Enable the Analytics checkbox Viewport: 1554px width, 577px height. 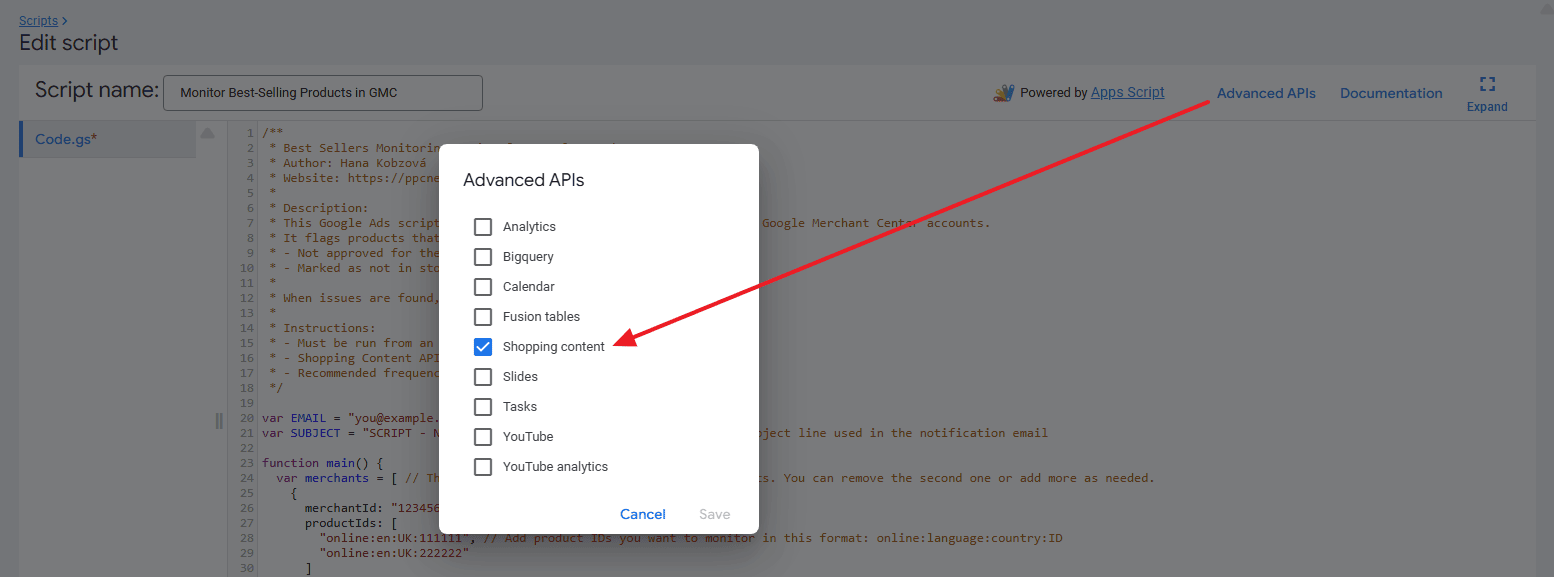click(x=483, y=227)
